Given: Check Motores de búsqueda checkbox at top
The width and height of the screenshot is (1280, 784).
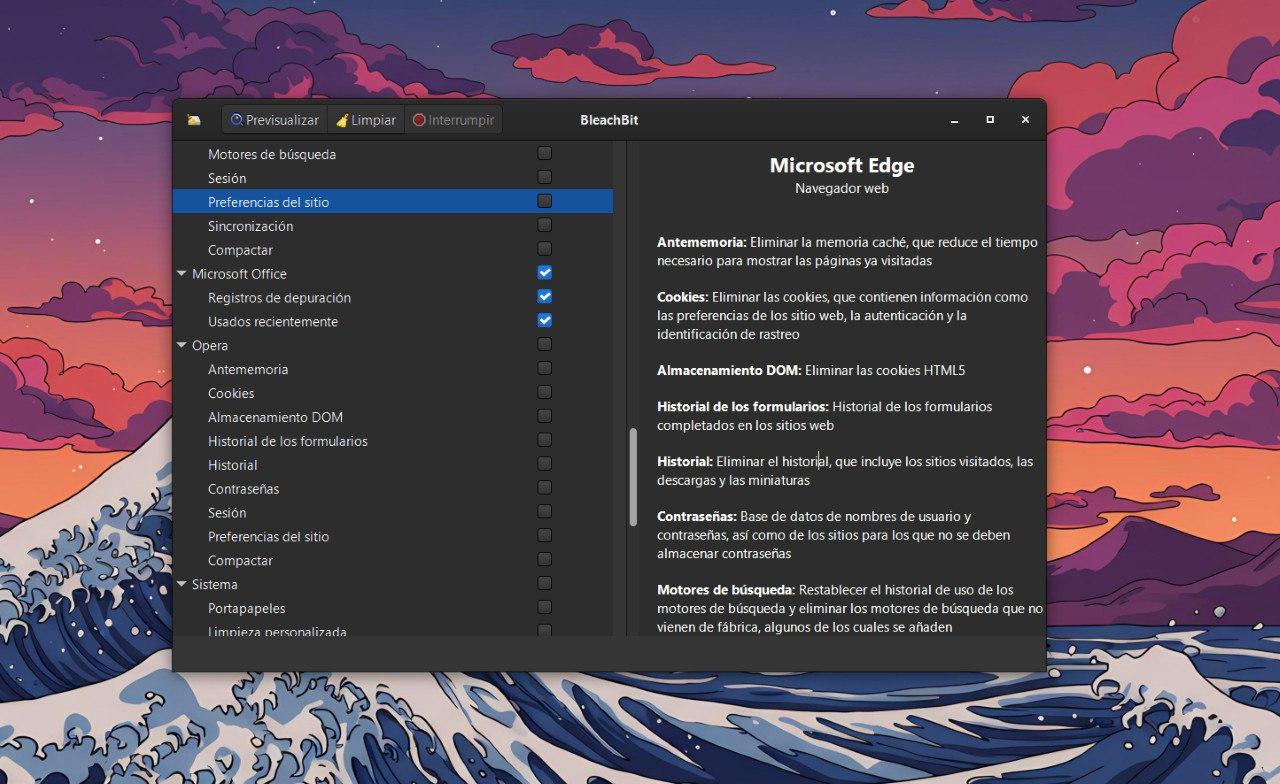Looking at the screenshot, I should 544,154.
